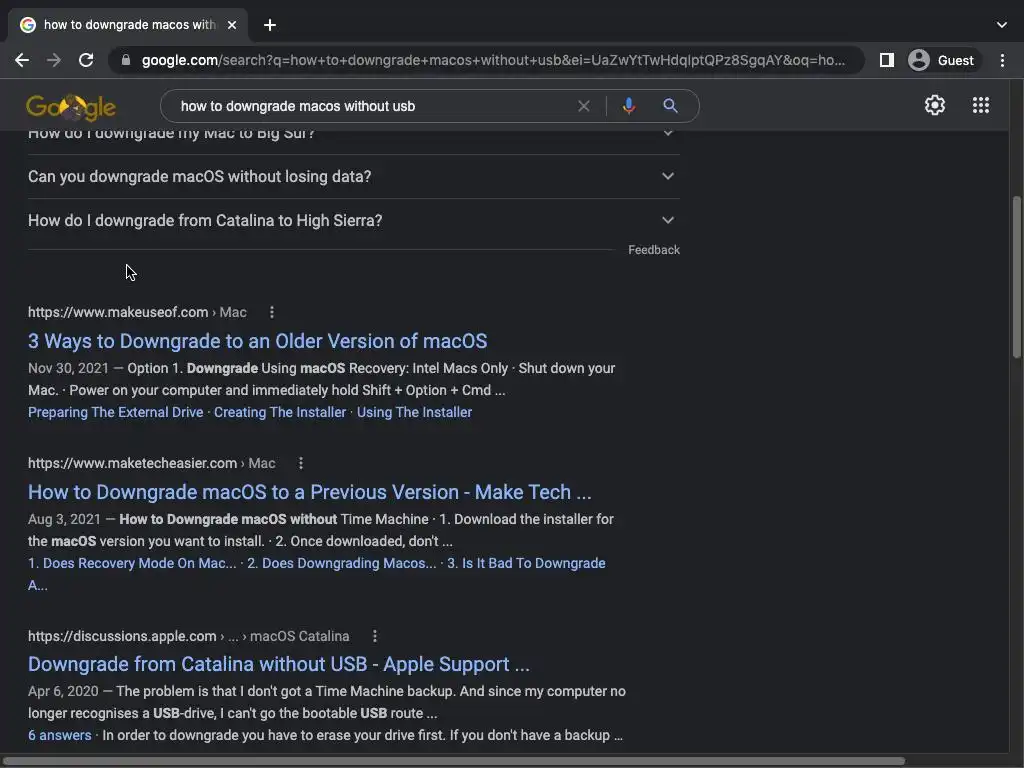The width and height of the screenshot is (1024, 768).
Task: Open the discussions.apple.com result options menu
Action: point(374,637)
